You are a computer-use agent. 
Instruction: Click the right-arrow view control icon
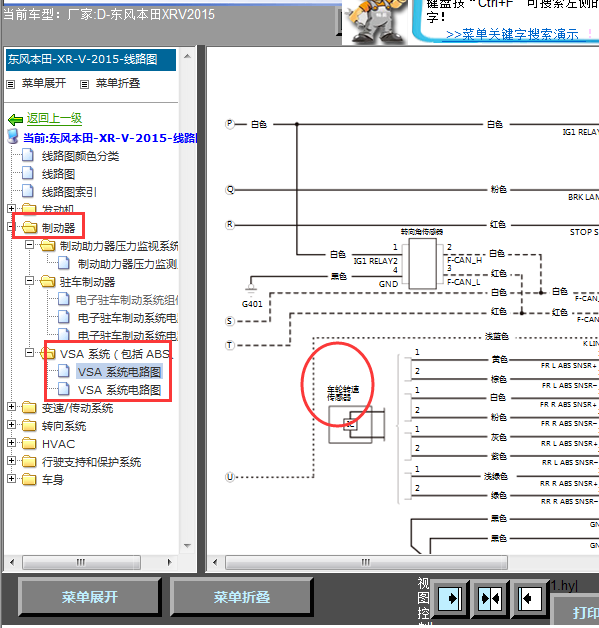point(450,599)
